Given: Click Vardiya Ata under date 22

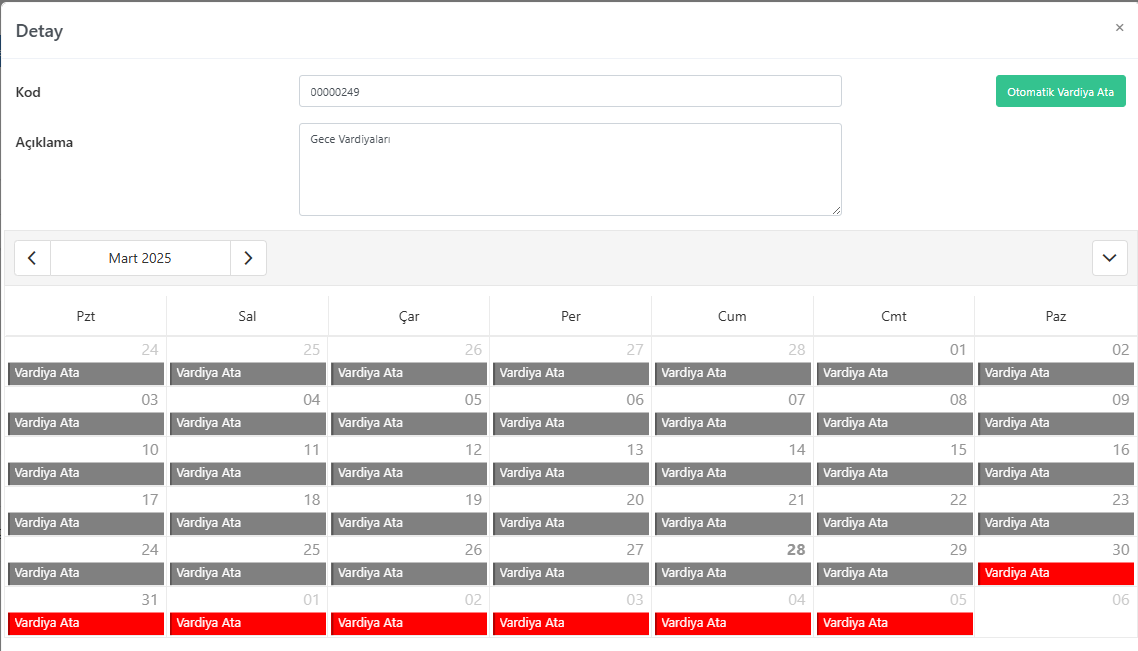Looking at the screenshot, I should coord(895,523).
